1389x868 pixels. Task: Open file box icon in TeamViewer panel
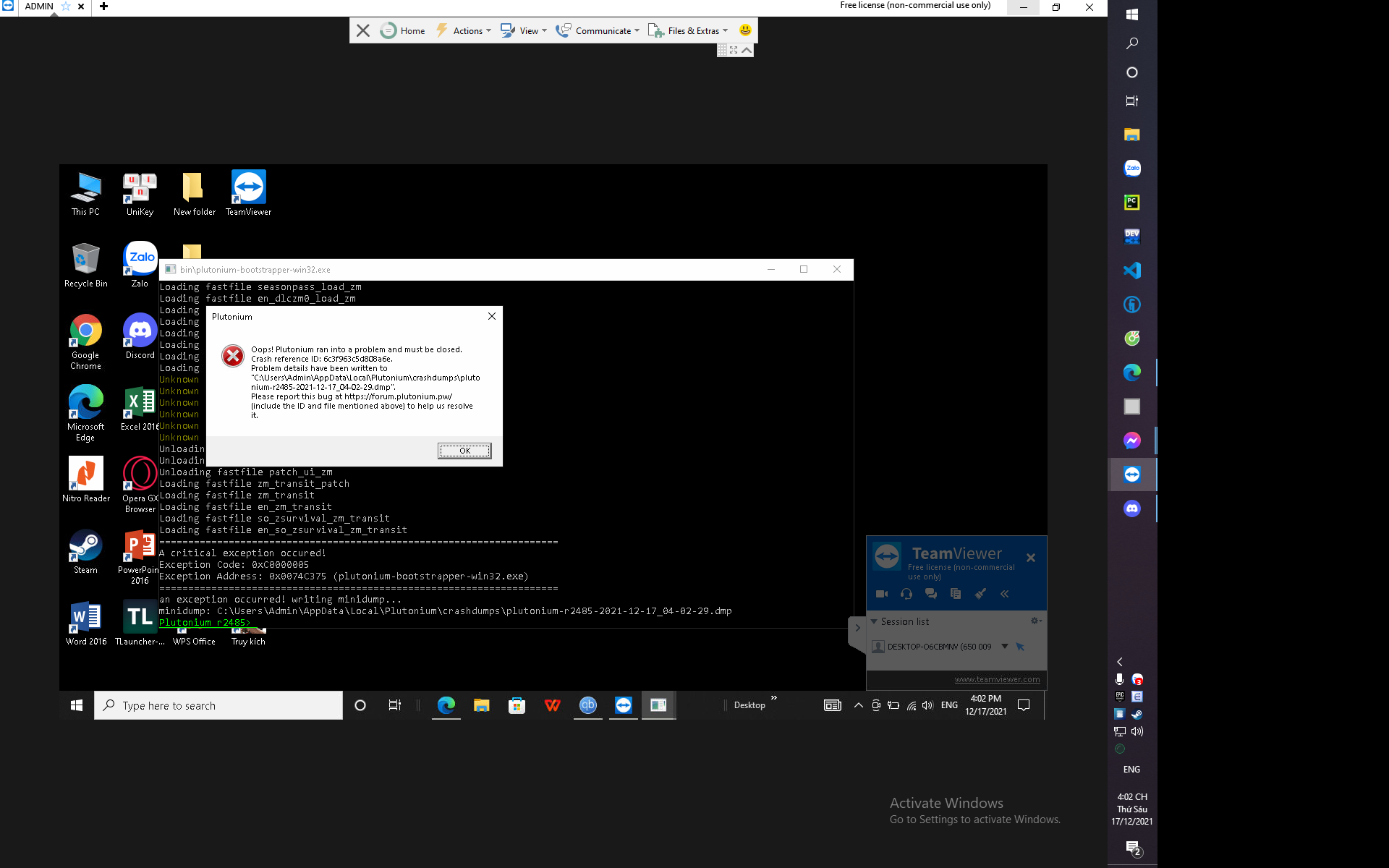(956, 594)
